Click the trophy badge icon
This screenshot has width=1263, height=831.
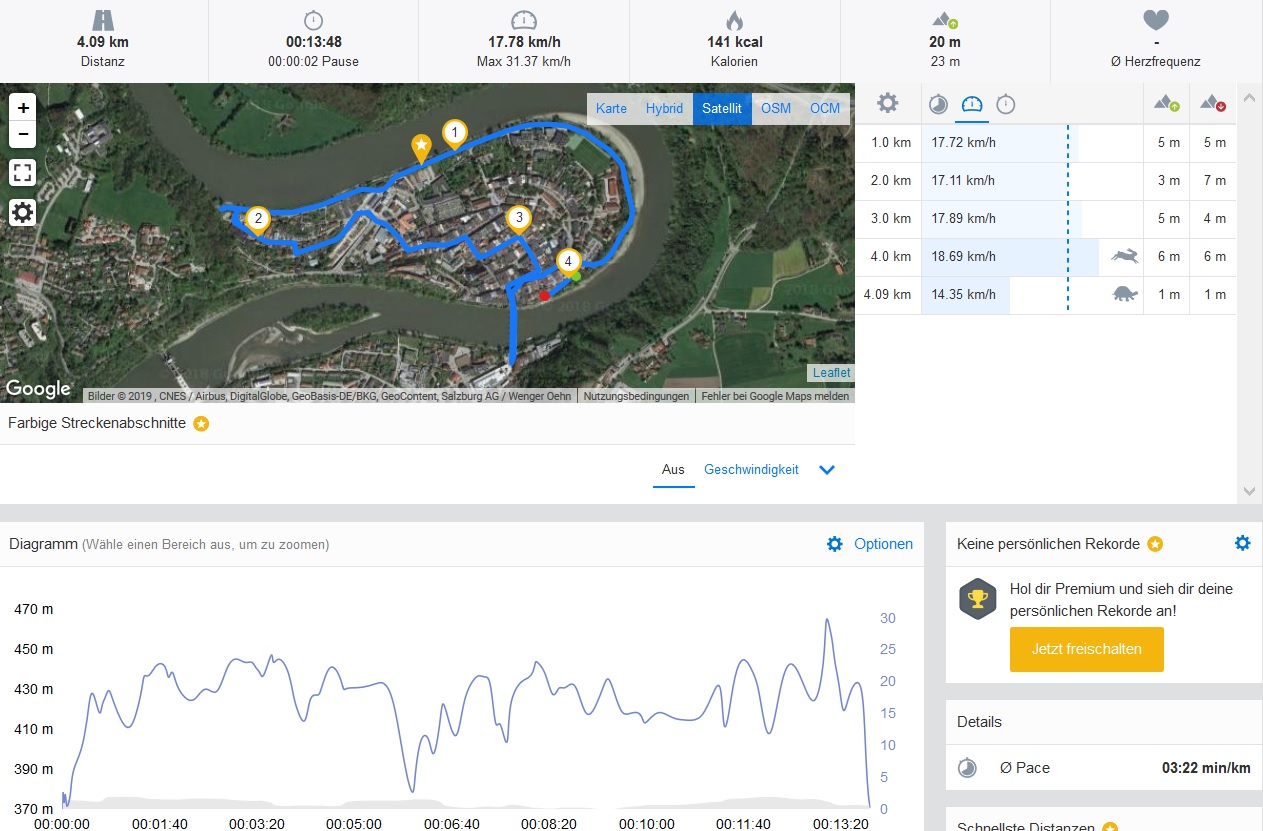coord(977,599)
